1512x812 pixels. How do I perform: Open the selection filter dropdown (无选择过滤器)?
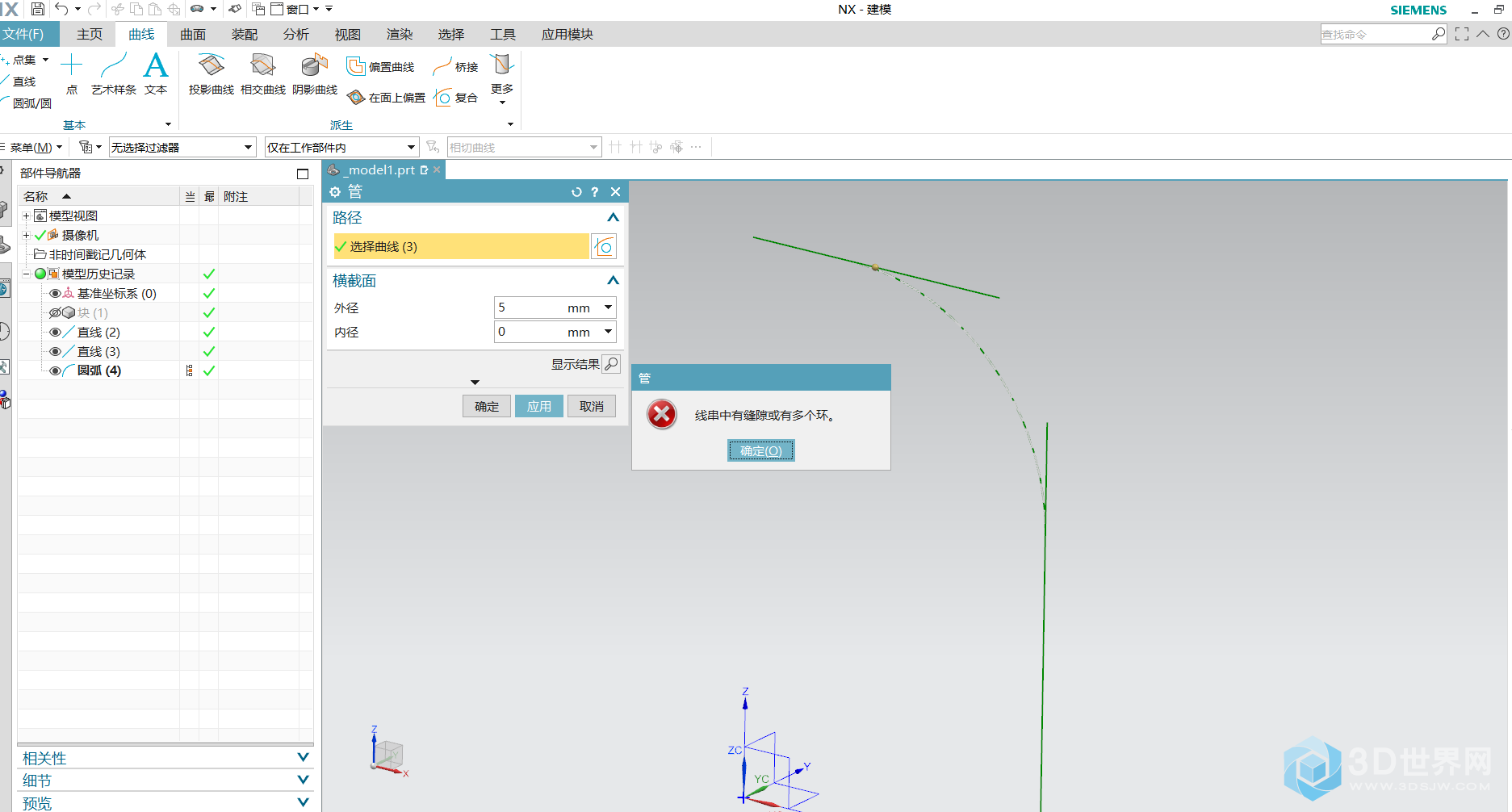click(x=248, y=147)
